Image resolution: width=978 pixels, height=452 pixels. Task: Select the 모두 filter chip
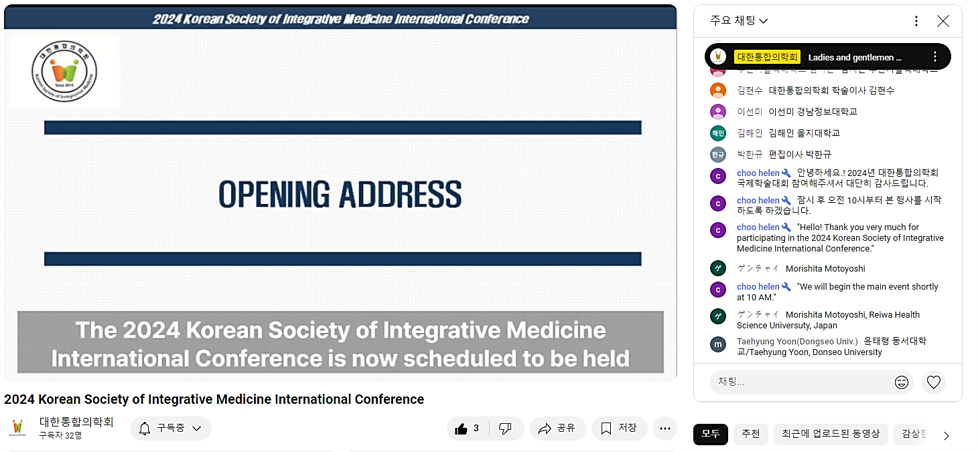pyautogui.click(x=710, y=434)
